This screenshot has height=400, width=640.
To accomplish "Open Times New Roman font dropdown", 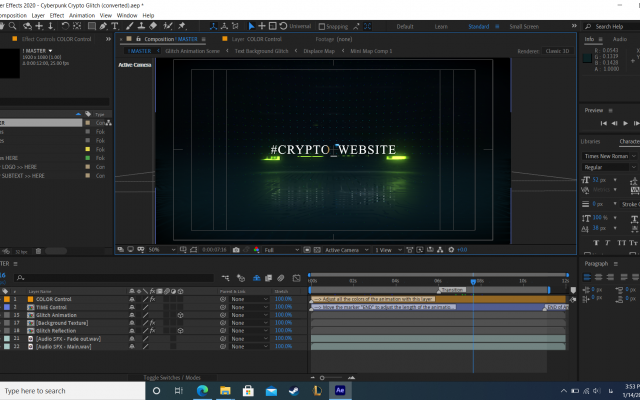I will 609,156.
